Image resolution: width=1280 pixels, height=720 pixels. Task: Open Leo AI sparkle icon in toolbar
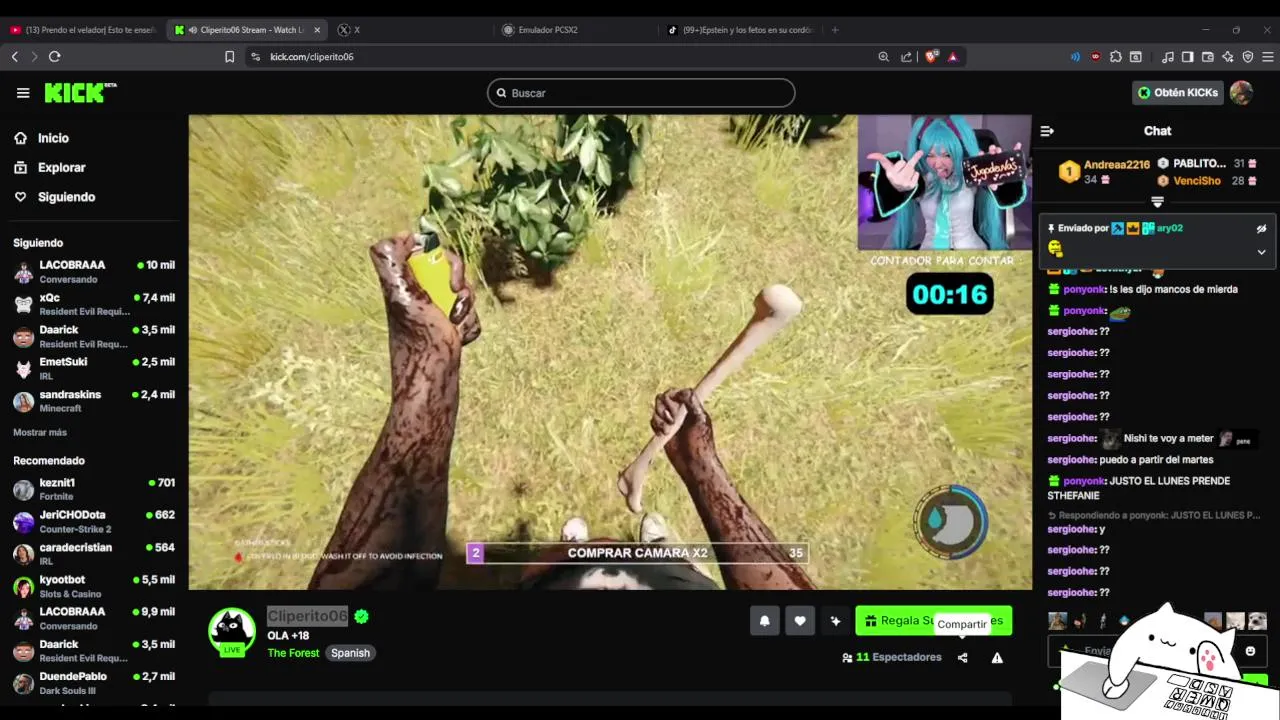pyautogui.click(x=1228, y=57)
